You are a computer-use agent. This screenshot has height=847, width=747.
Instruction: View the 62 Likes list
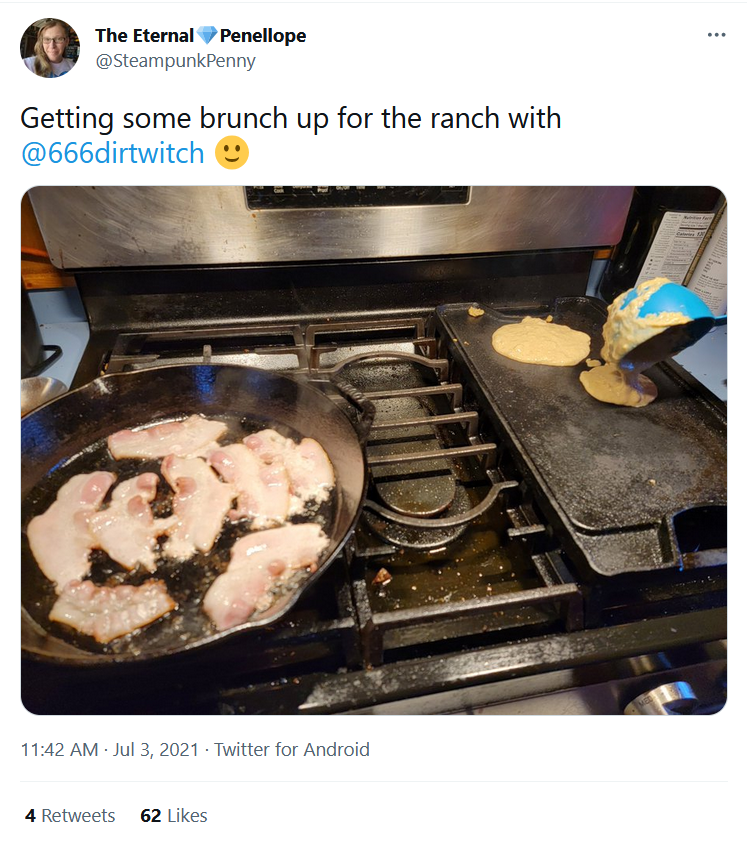[x=174, y=816]
